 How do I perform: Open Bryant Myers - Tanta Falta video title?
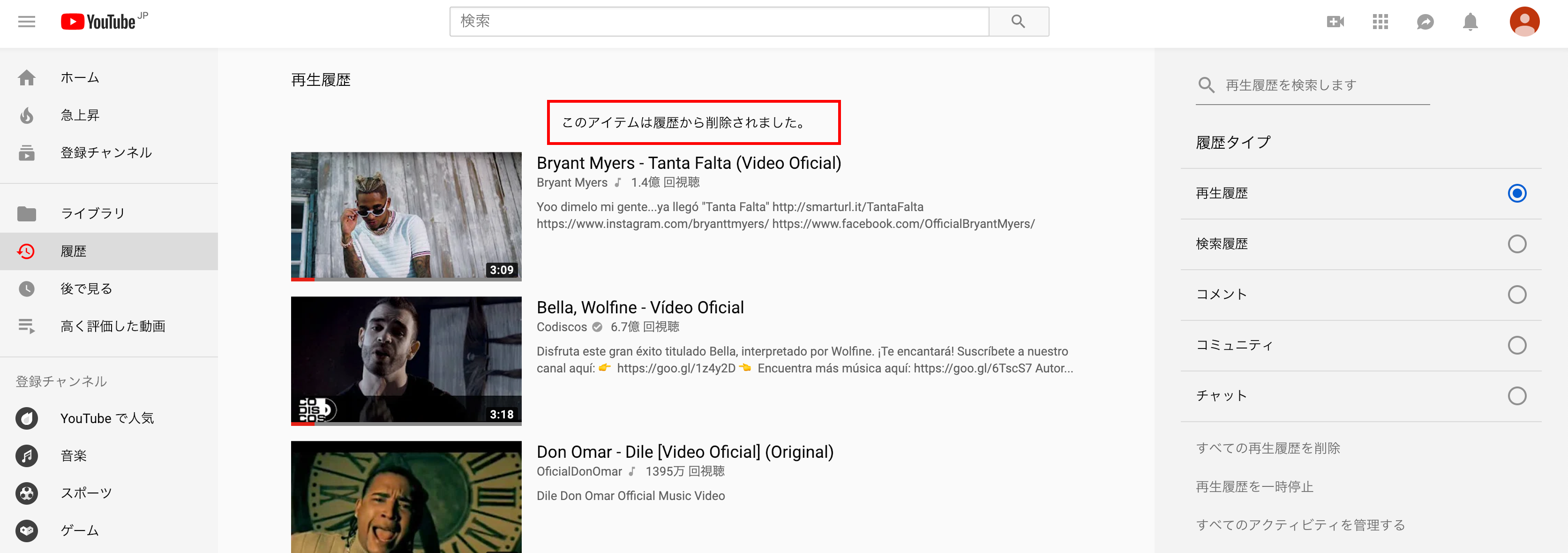689,163
